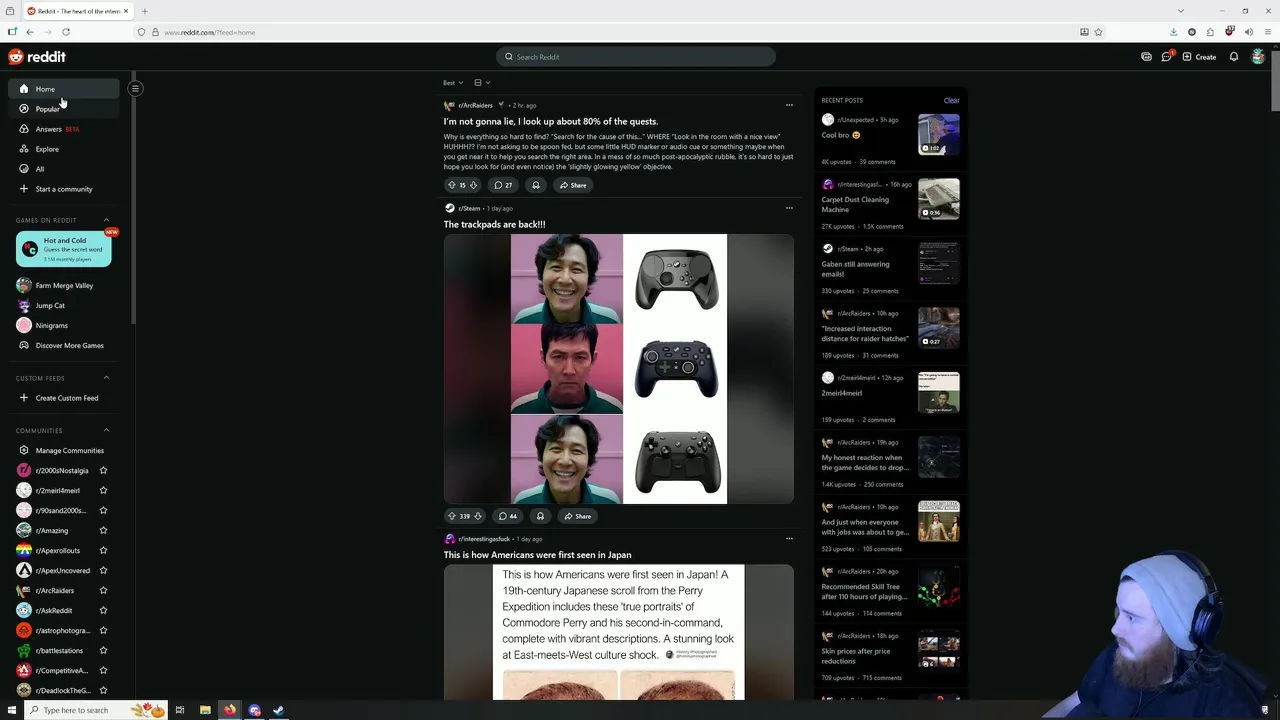Favorite r/2000sNostalgia with the star
Image resolution: width=1280 pixels, height=720 pixels.
(103, 470)
